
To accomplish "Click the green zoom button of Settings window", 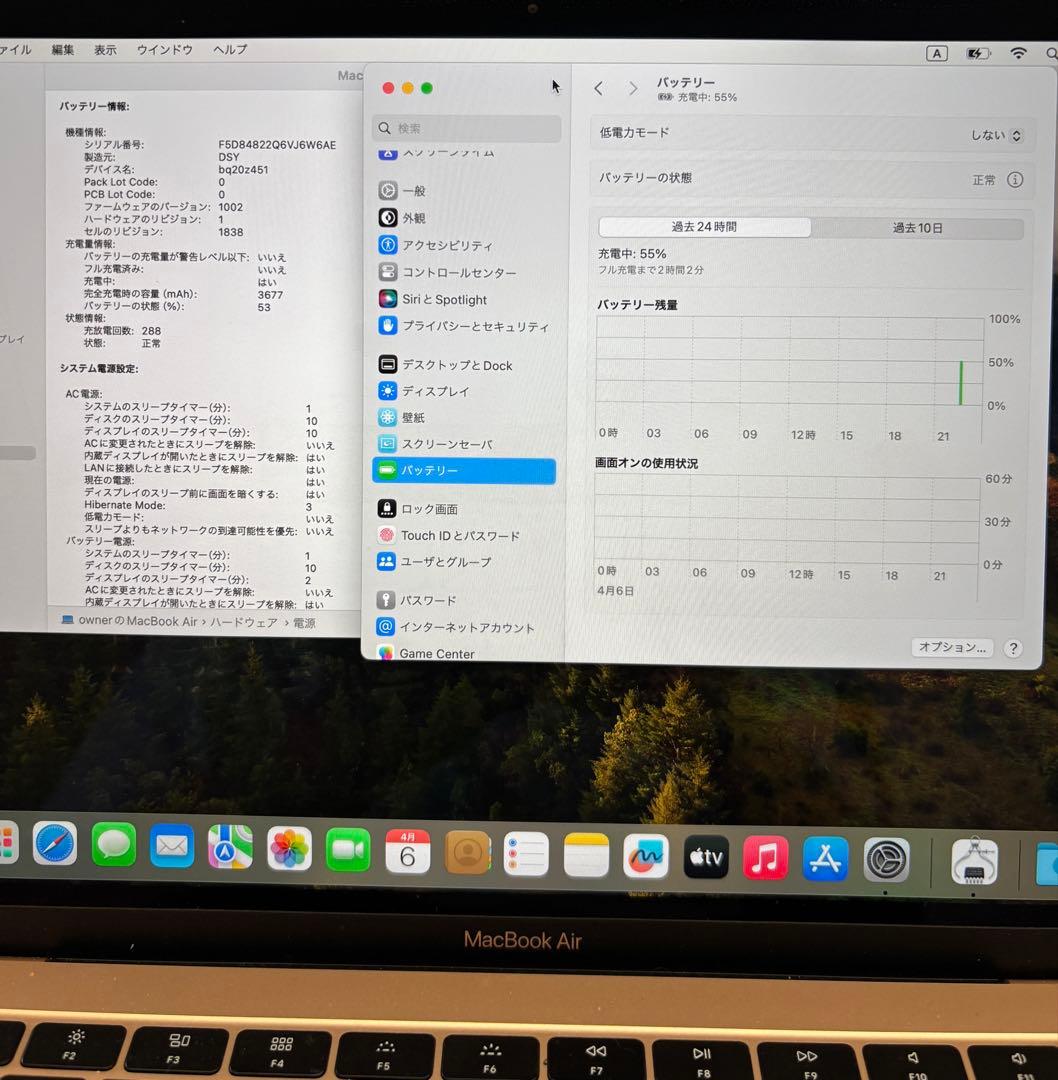I will (x=426, y=88).
